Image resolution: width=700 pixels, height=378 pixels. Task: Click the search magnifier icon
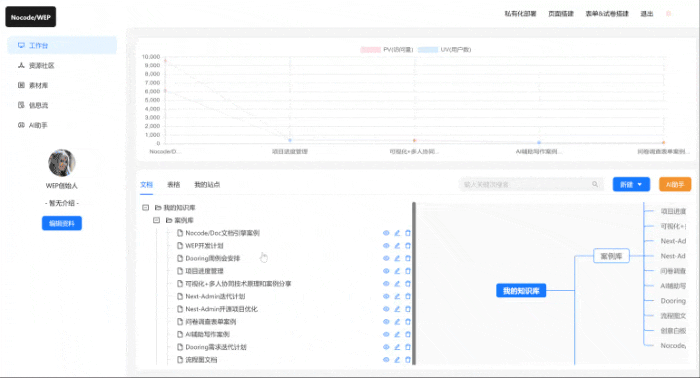click(595, 184)
